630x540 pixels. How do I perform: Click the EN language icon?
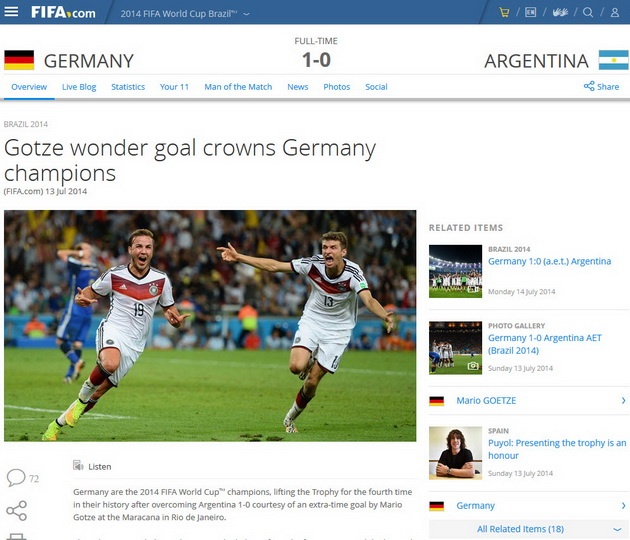(530, 12)
